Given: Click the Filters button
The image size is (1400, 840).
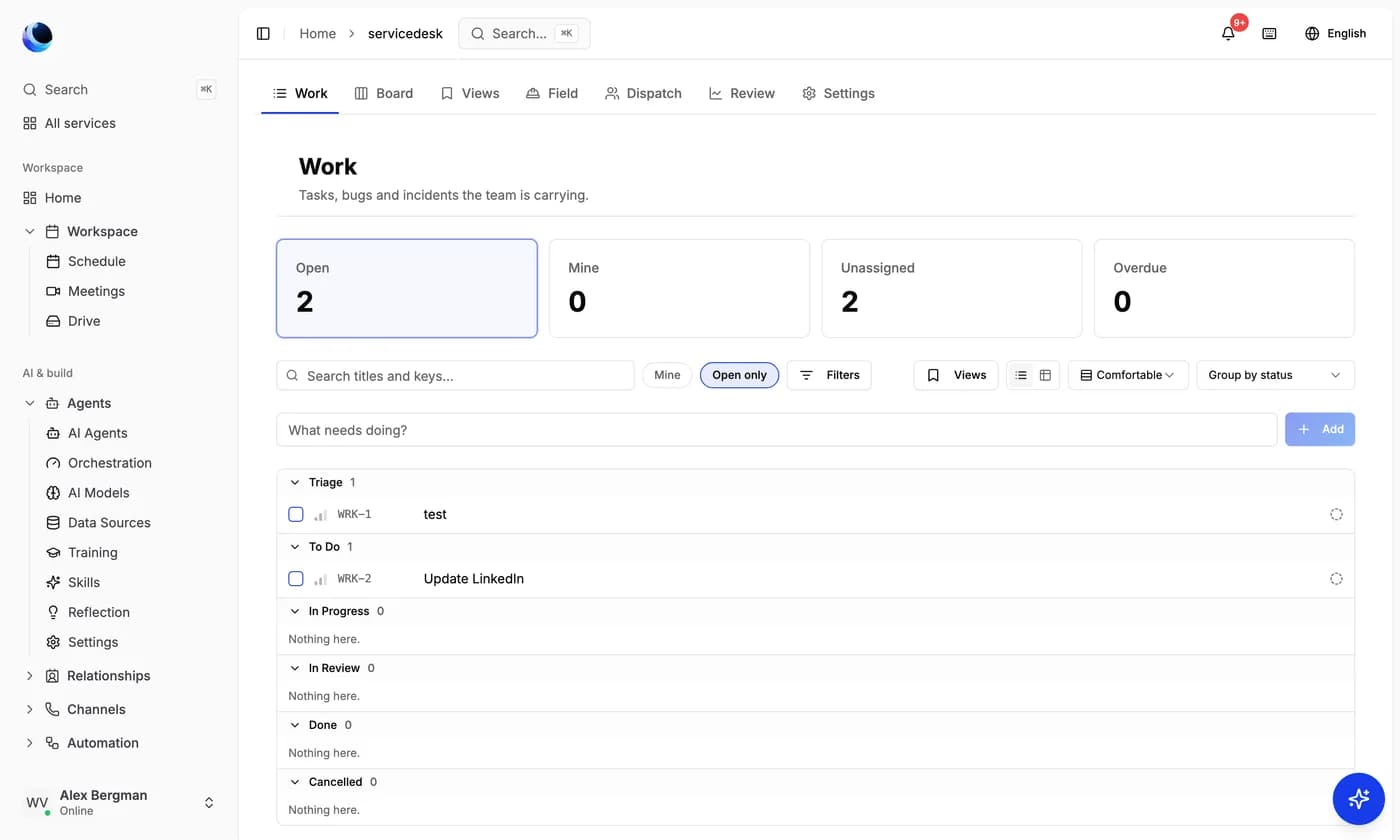Looking at the screenshot, I should (829, 375).
